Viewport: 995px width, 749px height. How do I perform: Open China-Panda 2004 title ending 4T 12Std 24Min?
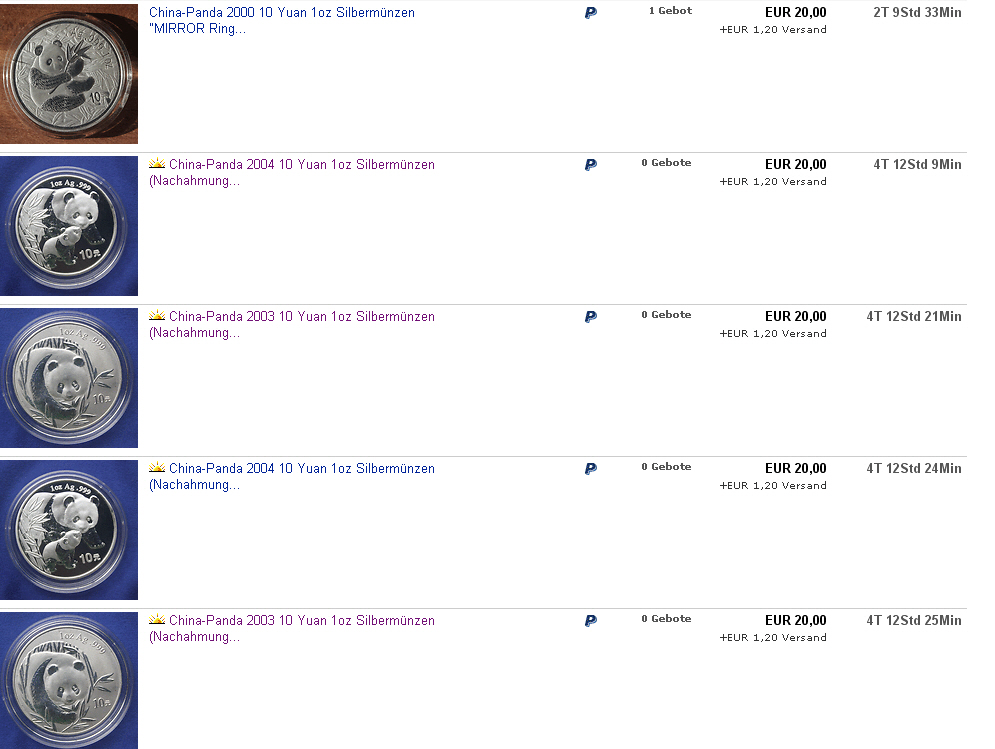pos(301,469)
